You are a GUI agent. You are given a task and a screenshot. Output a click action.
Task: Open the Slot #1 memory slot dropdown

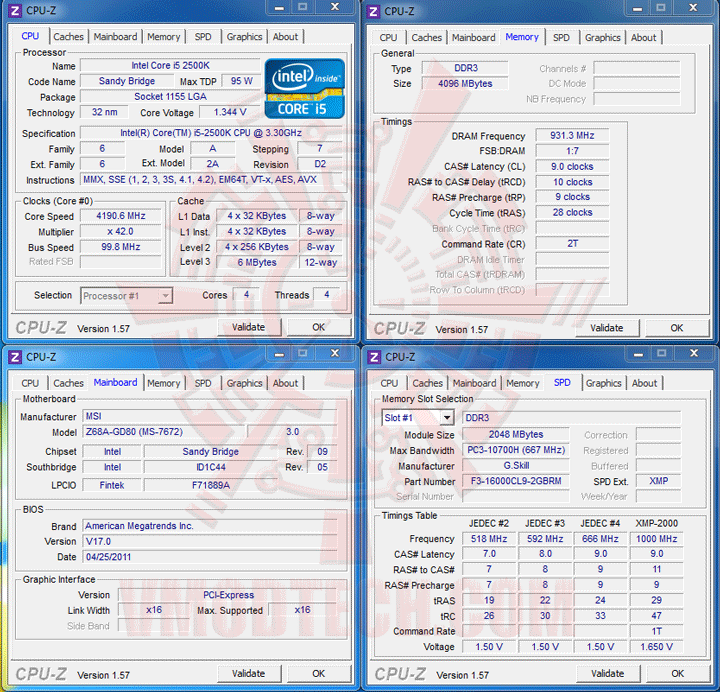pos(418,417)
